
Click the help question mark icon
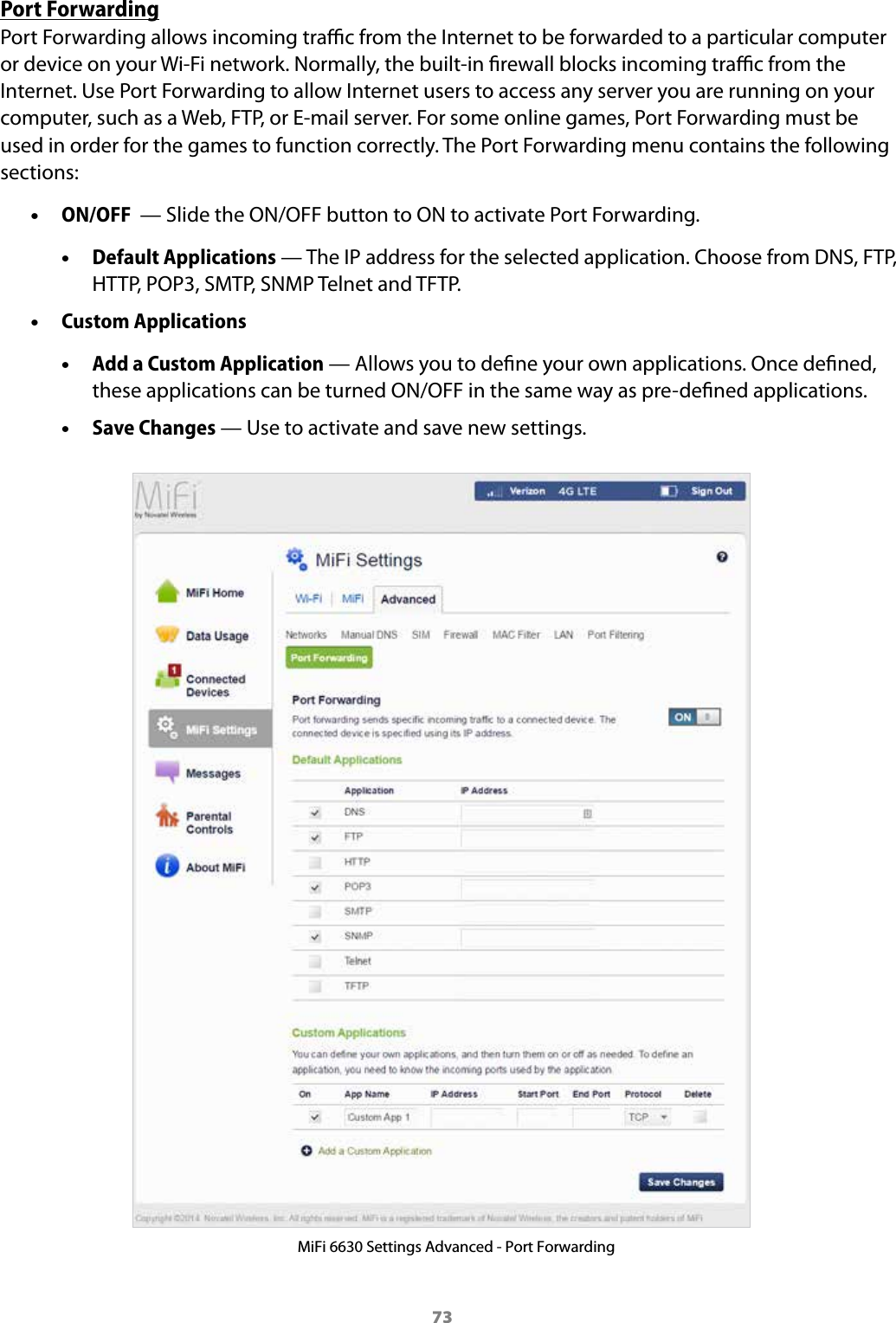pos(721,557)
